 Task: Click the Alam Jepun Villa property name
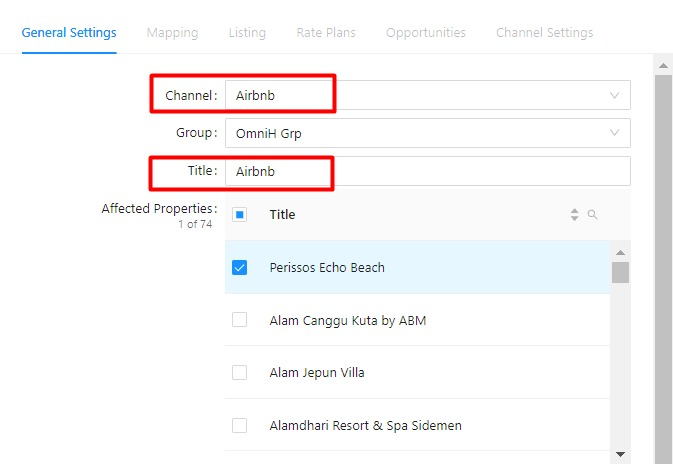pos(317,373)
